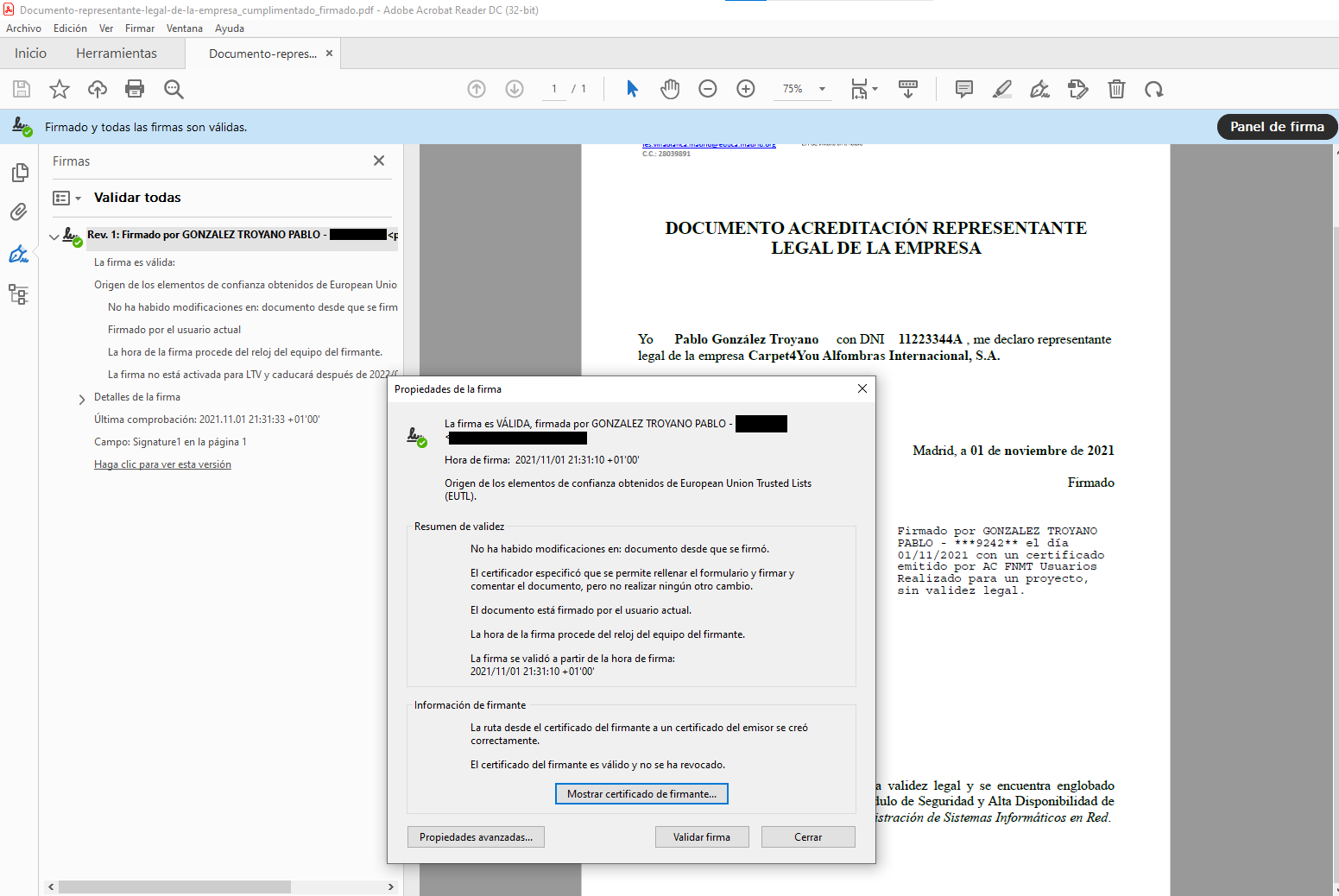Click the Validar firma button

tap(701, 837)
